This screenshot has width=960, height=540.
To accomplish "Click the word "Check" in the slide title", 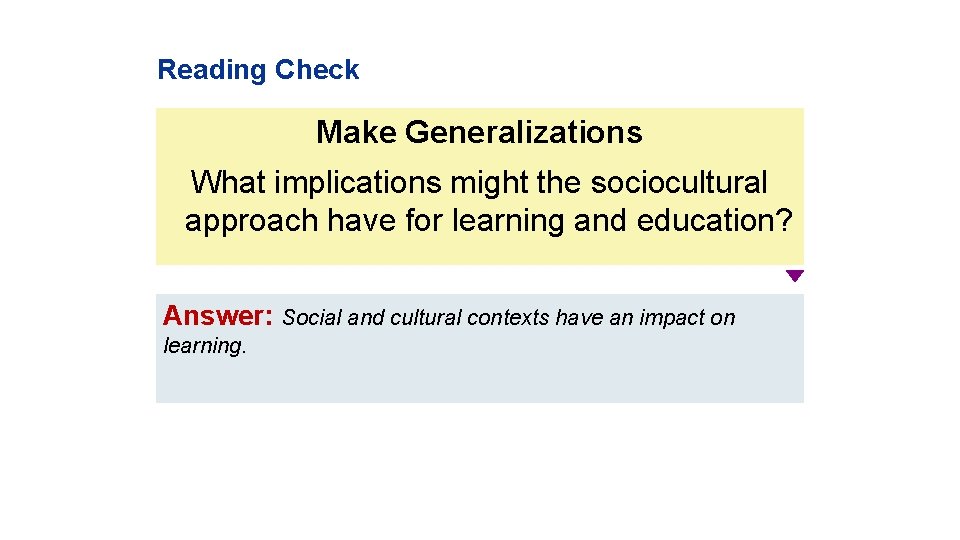I will tap(317, 70).
